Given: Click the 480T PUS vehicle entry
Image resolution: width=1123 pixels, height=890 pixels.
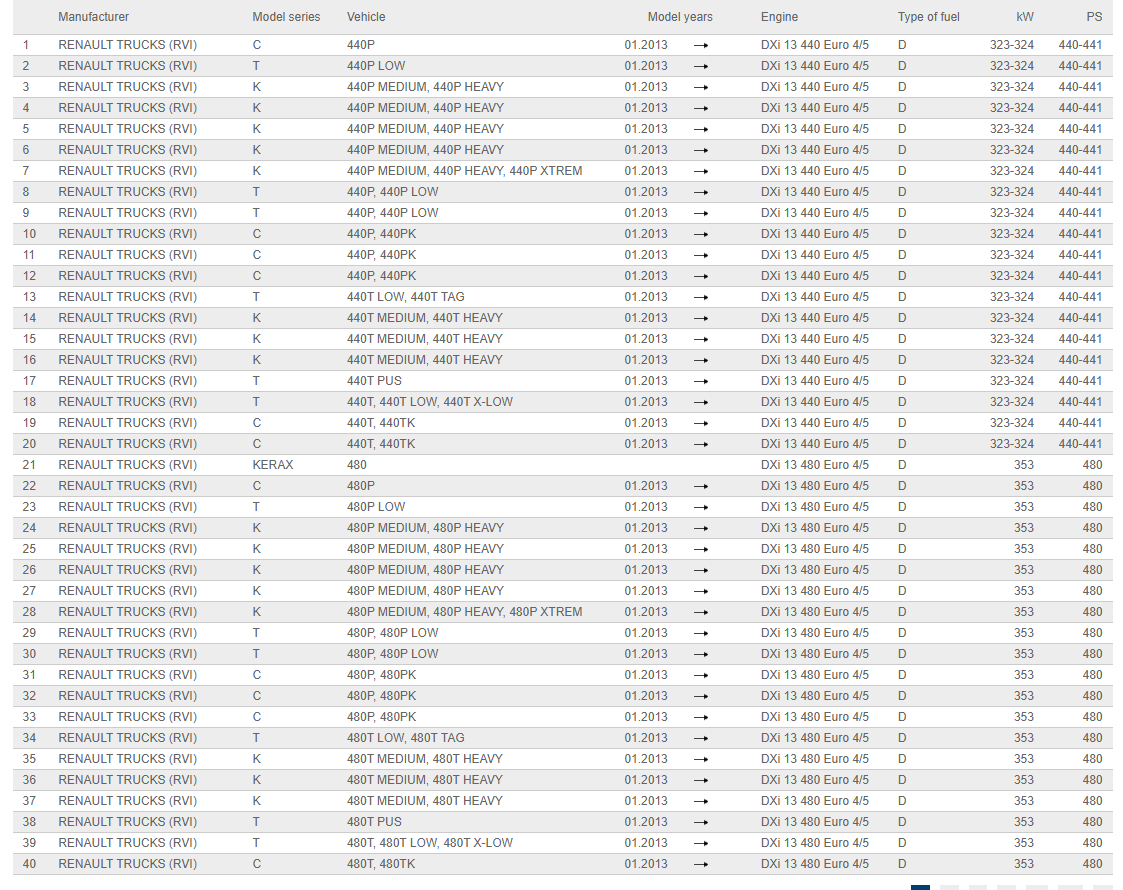Looking at the screenshot, I should tap(374, 822).
